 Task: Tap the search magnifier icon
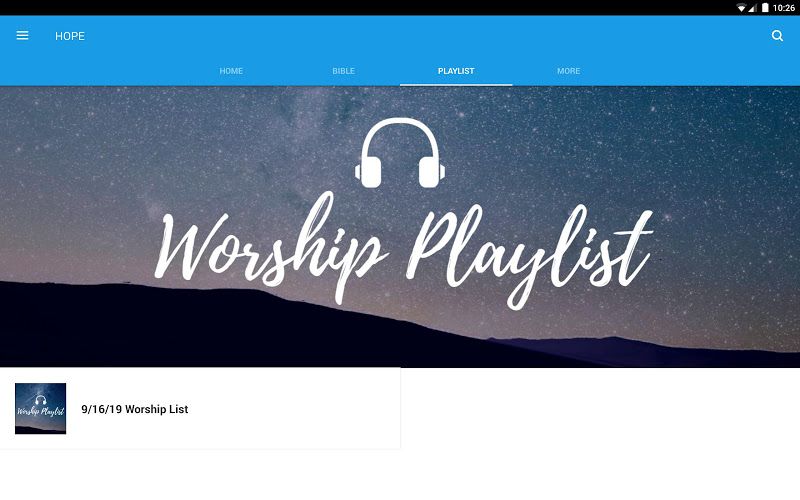click(x=777, y=36)
